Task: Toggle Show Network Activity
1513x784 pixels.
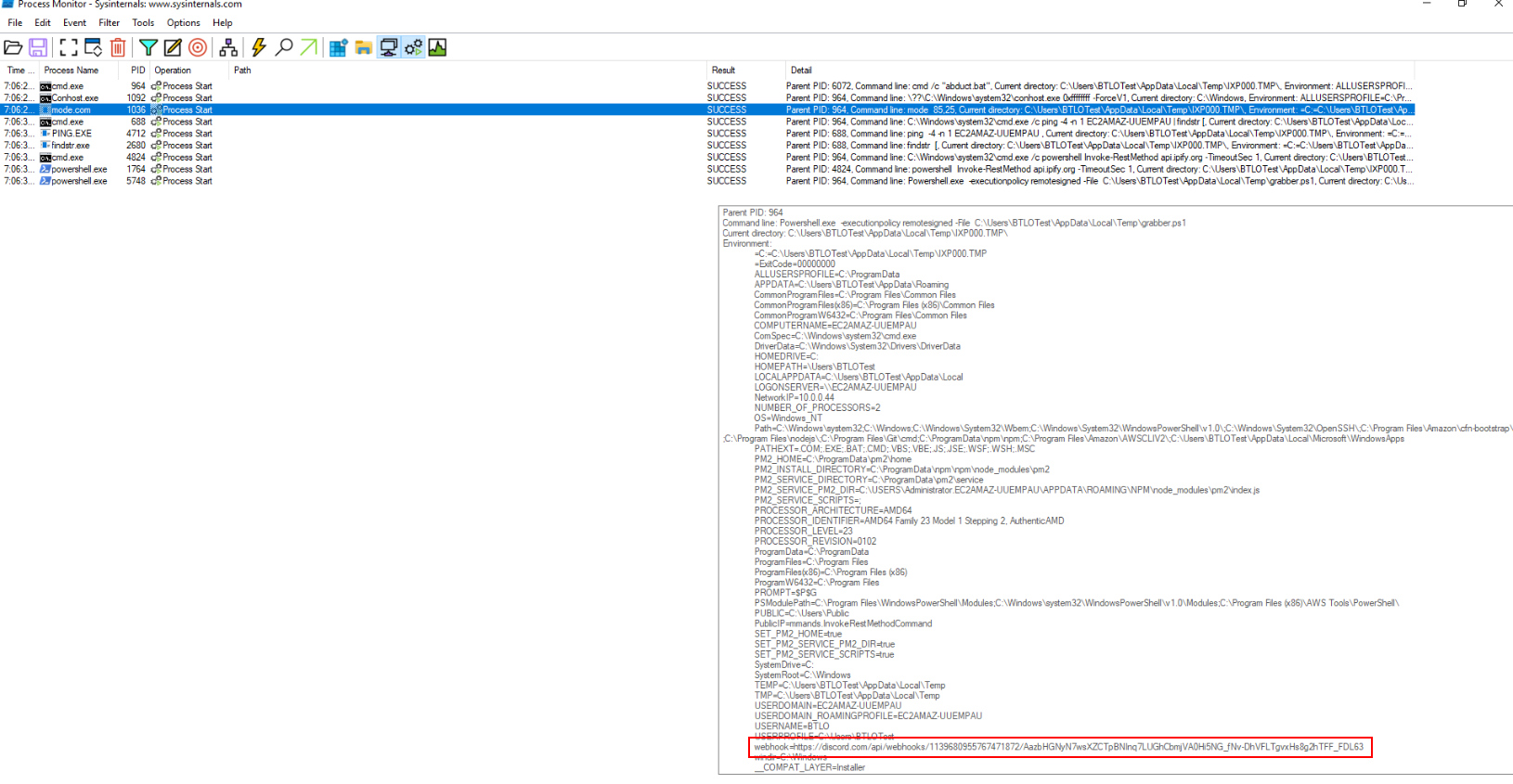Action: pos(388,47)
